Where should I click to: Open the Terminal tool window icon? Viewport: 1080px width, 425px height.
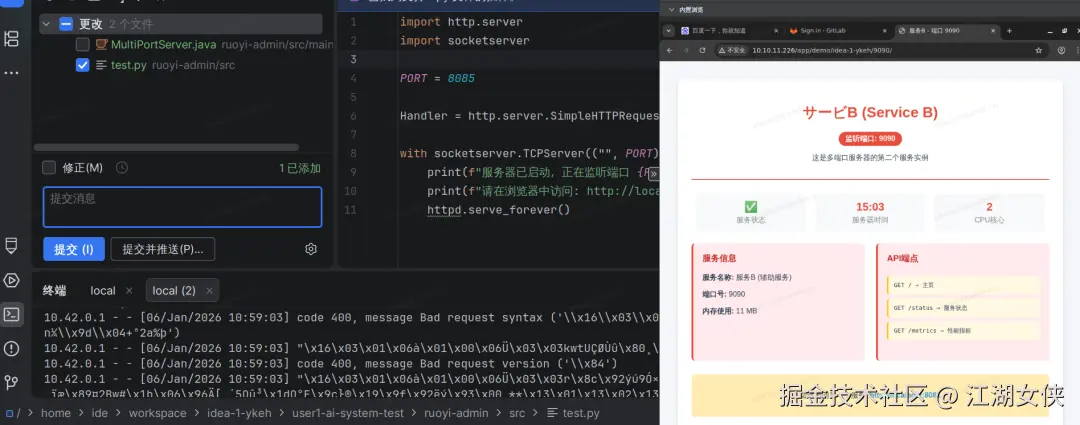click(11, 314)
